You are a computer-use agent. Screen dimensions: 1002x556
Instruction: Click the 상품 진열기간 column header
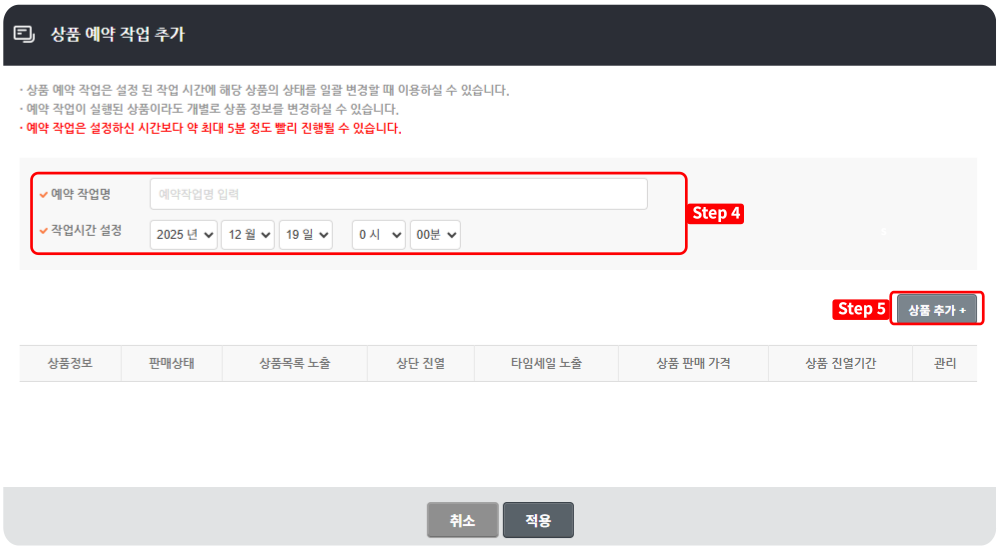(x=840, y=364)
